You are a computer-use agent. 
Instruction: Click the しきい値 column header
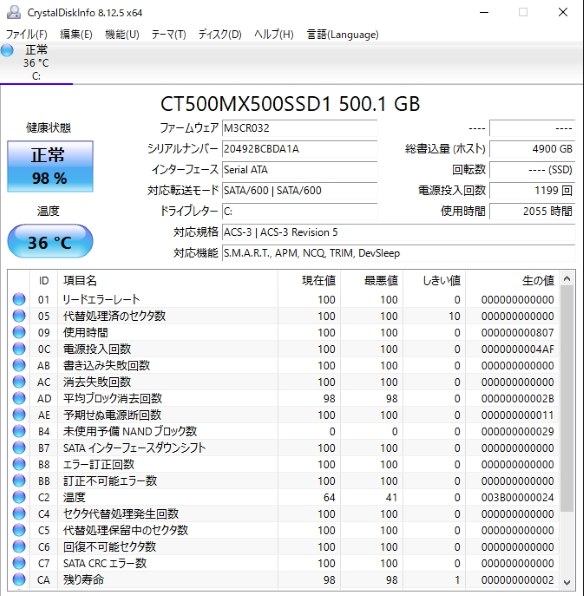[435, 281]
